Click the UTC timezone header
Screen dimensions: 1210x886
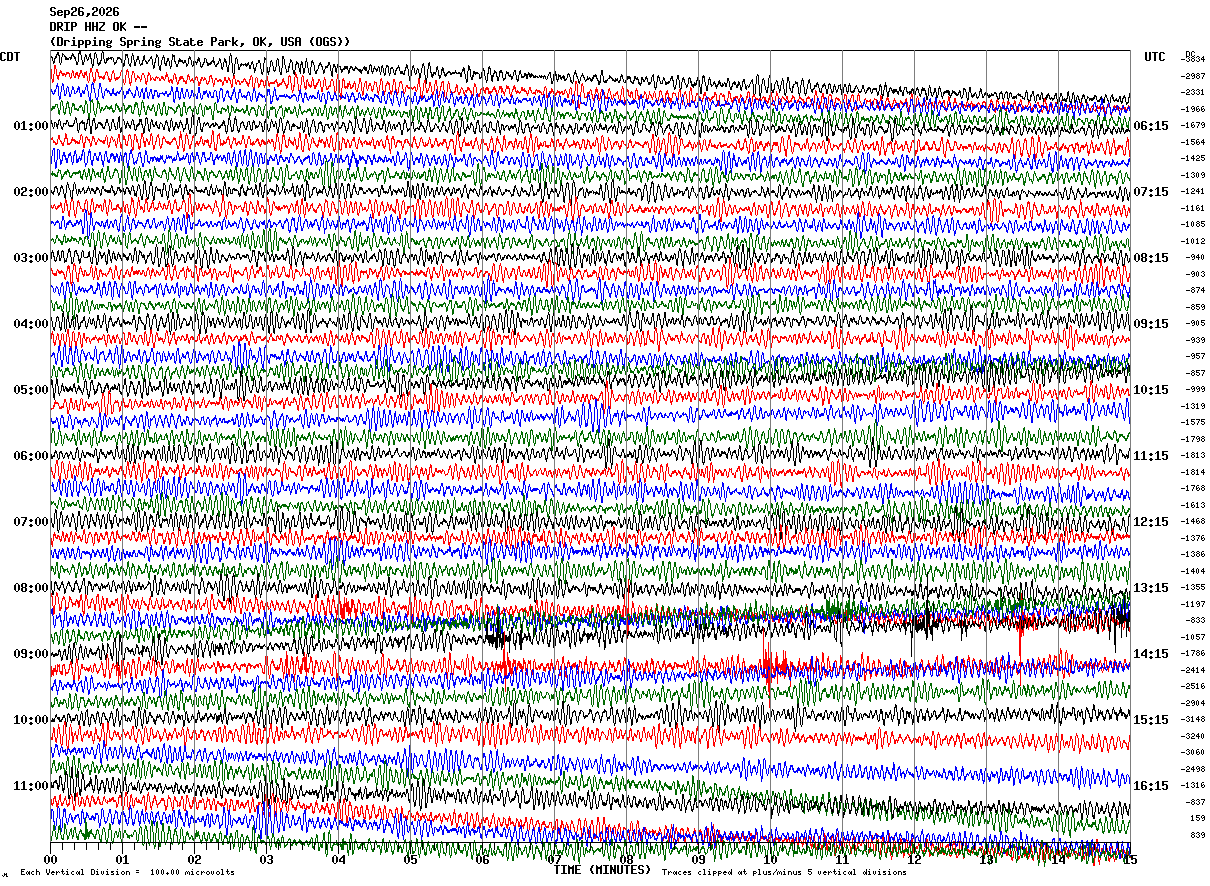(x=1155, y=57)
